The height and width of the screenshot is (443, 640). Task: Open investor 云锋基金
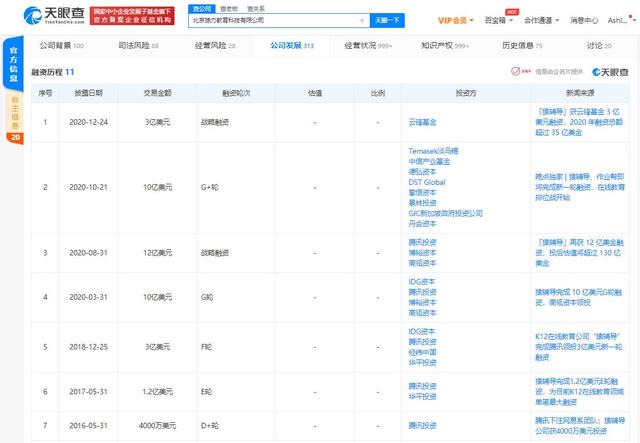click(x=422, y=122)
